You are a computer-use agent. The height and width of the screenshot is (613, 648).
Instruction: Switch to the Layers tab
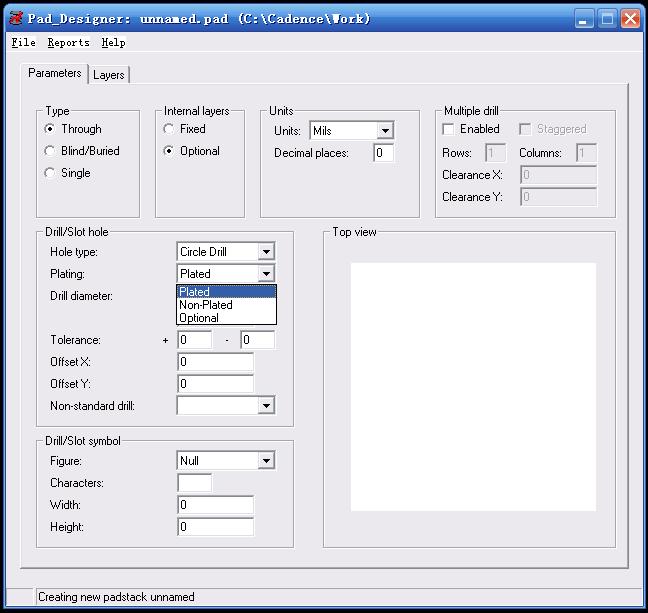(x=109, y=75)
